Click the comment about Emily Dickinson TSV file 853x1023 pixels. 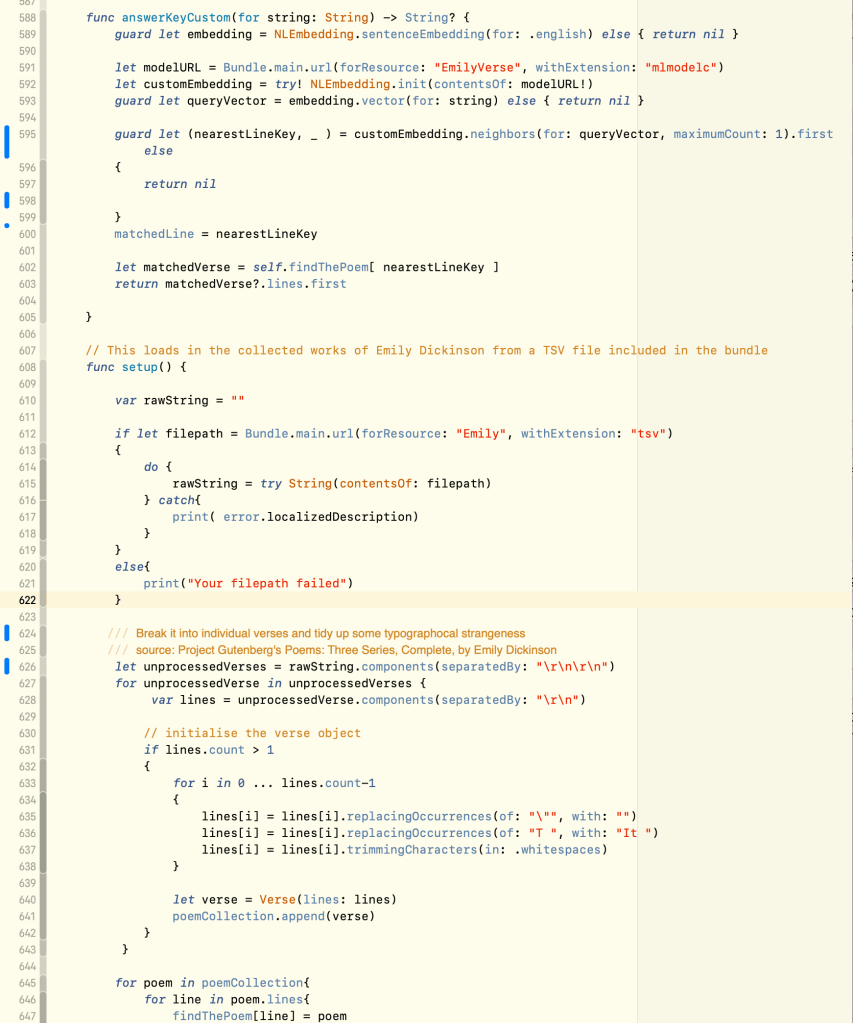(x=427, y=350)
